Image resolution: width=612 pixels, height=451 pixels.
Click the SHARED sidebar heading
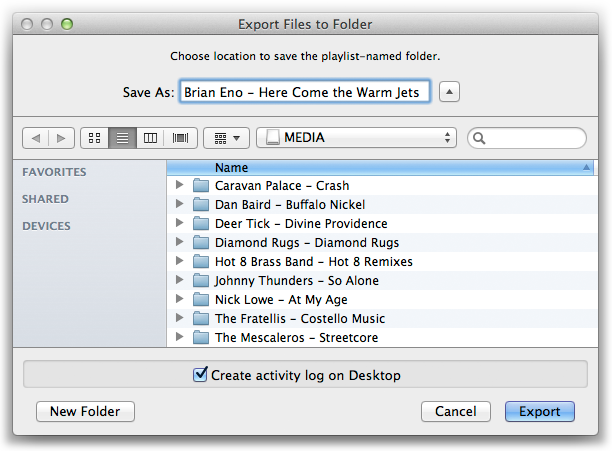(45, 199)
